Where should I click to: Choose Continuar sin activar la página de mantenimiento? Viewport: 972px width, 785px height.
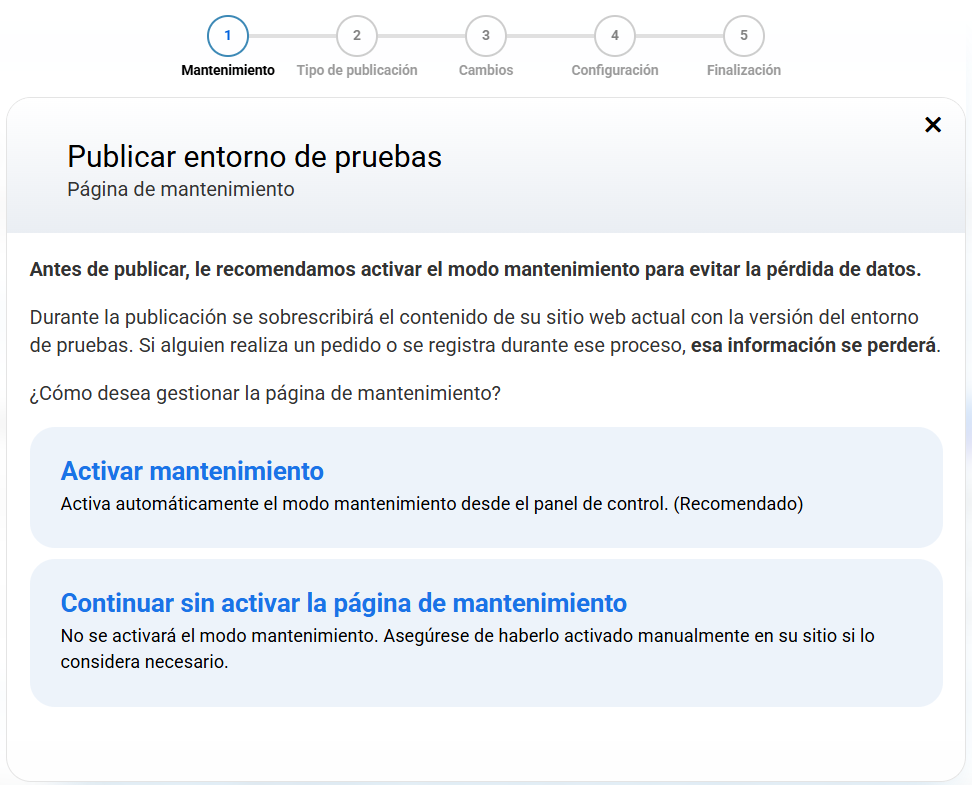(486, 632)
